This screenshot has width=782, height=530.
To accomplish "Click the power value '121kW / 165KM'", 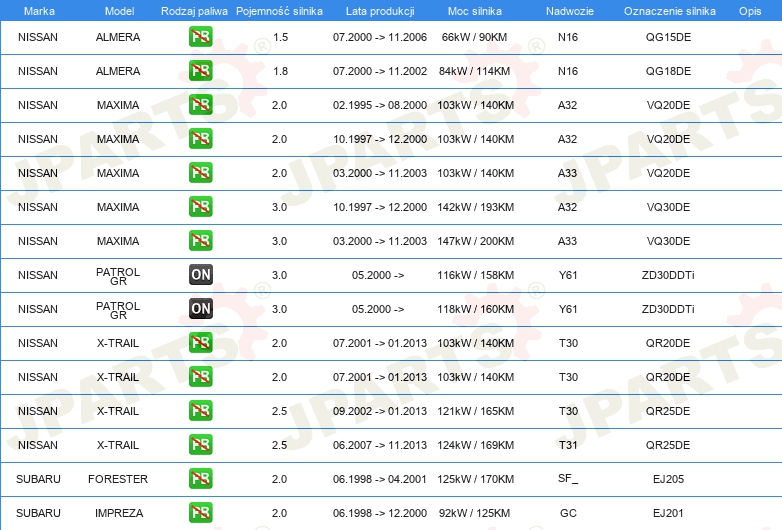I will (x=475, y=411).
